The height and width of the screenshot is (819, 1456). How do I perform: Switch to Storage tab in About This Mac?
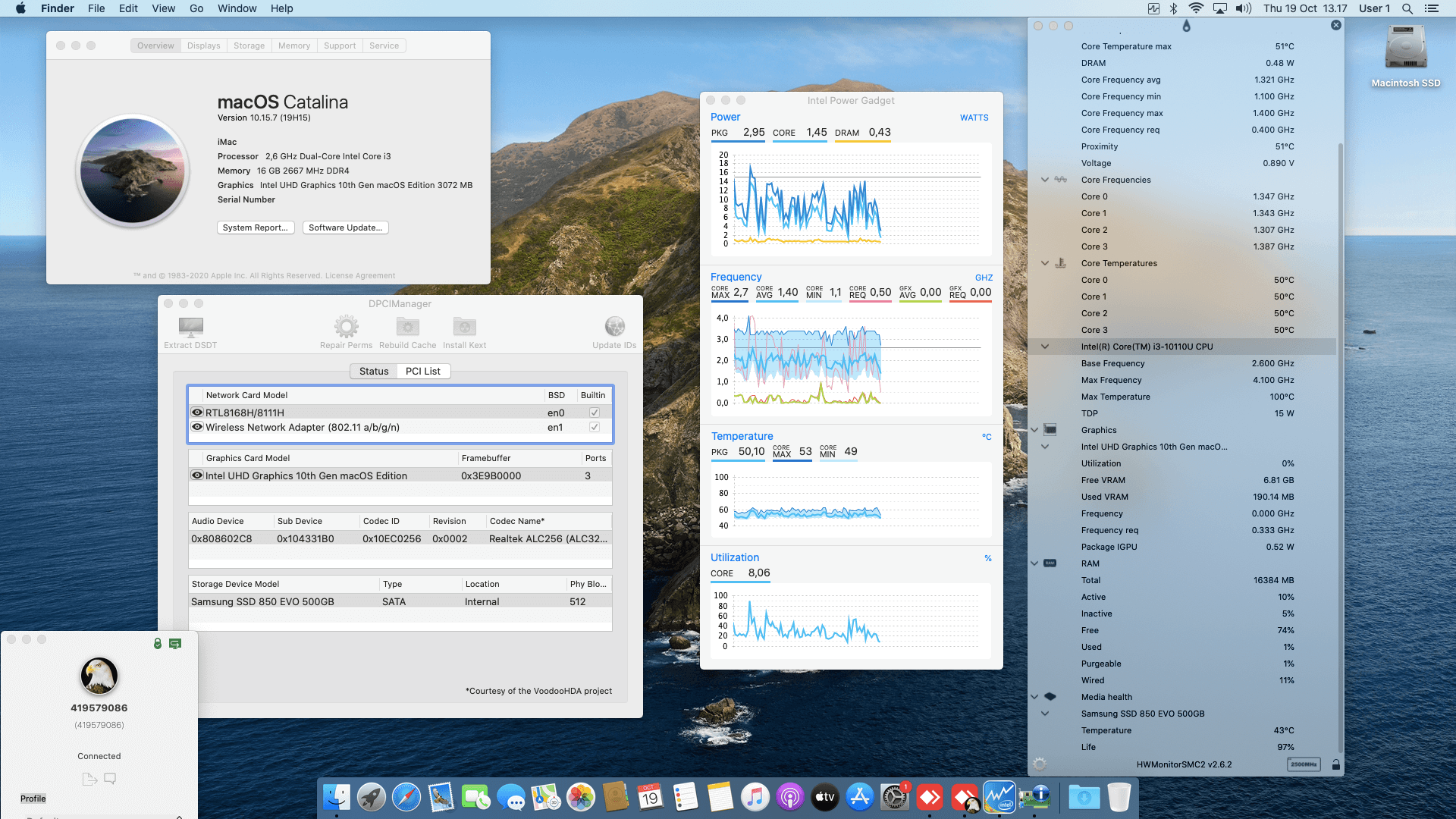pyautogui.click(x=249, y=45)
